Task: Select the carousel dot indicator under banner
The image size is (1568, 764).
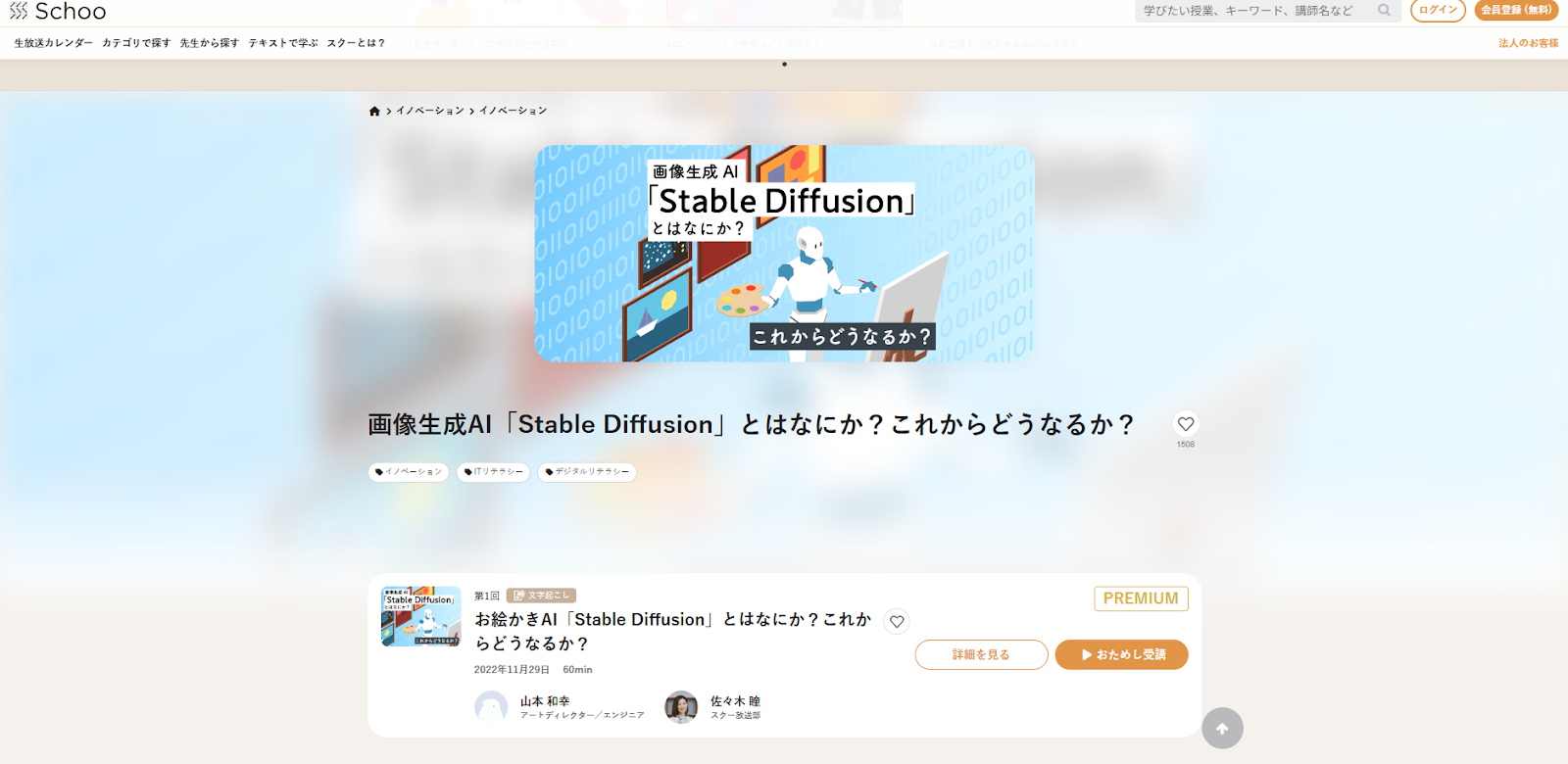Action: [784, 65]
